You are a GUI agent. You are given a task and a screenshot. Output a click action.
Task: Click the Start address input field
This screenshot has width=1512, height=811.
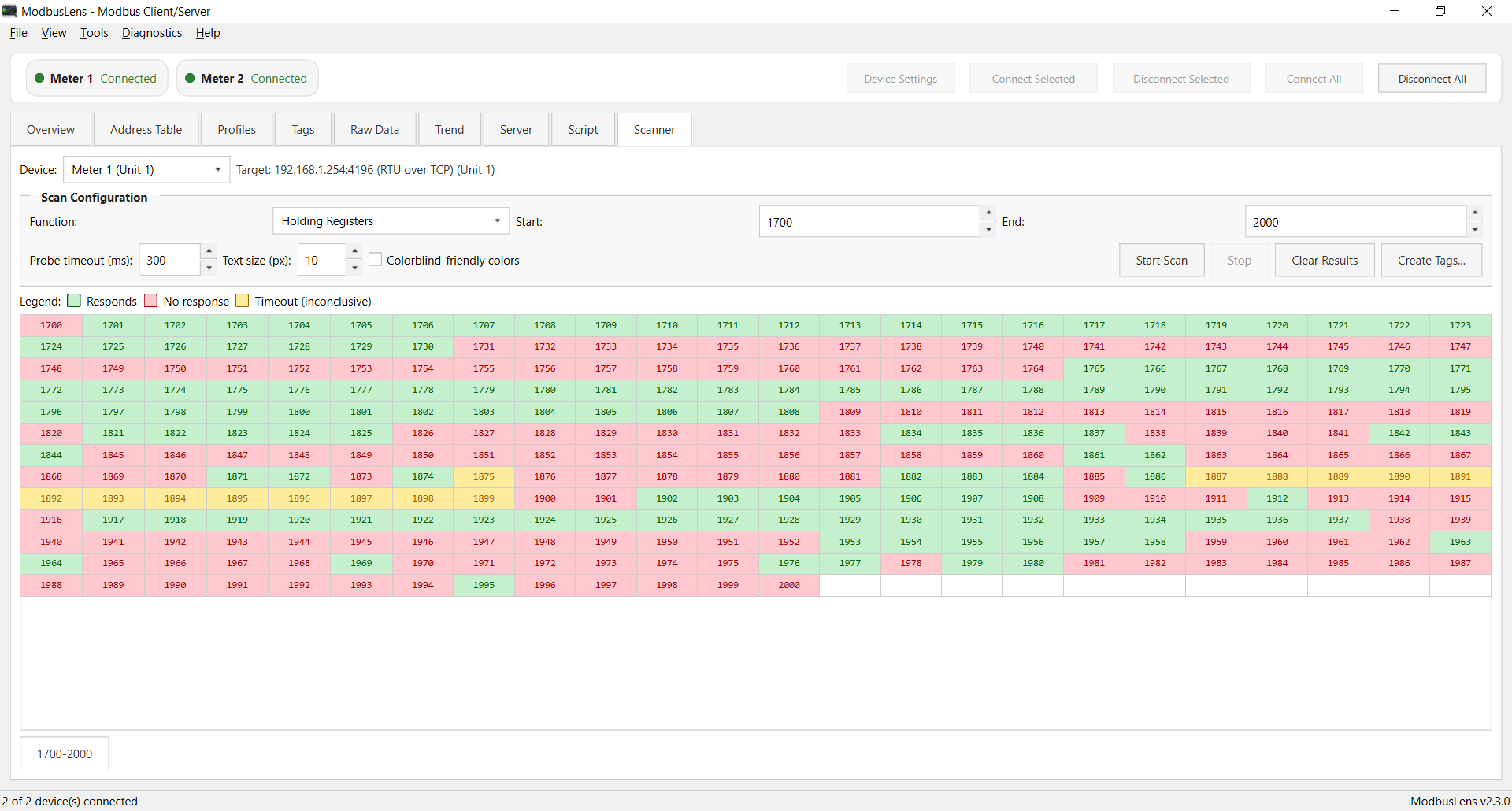click(x=869, y=222)
